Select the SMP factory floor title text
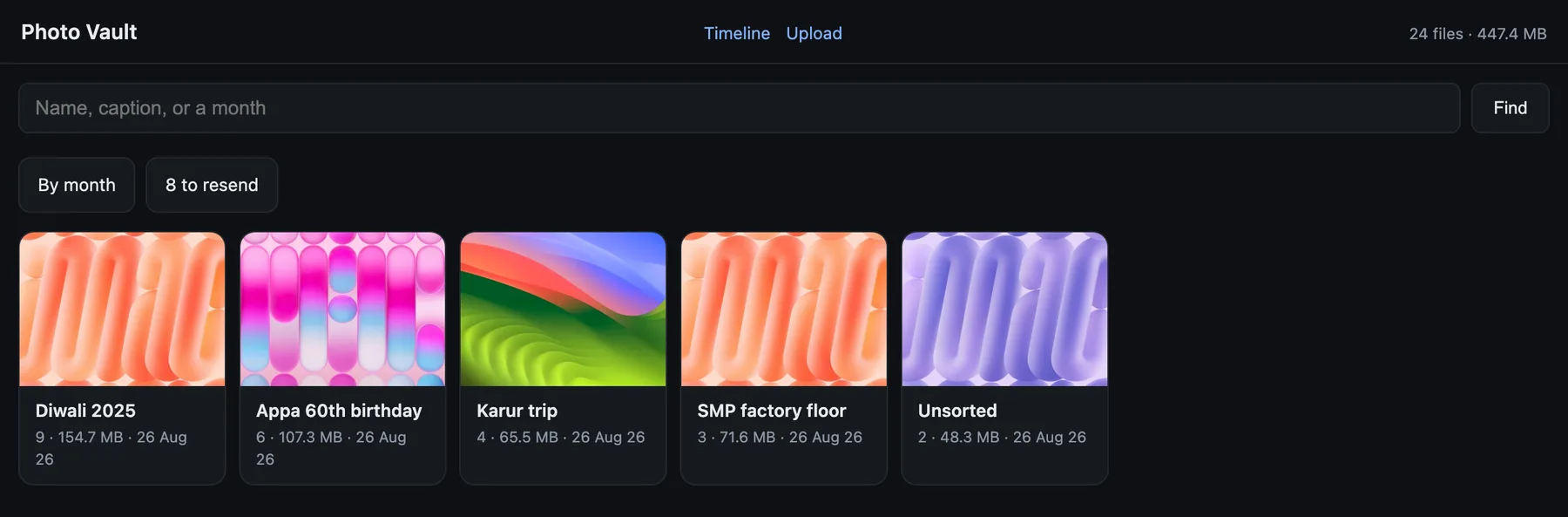The image size is (1568, 517). point(772,411)
